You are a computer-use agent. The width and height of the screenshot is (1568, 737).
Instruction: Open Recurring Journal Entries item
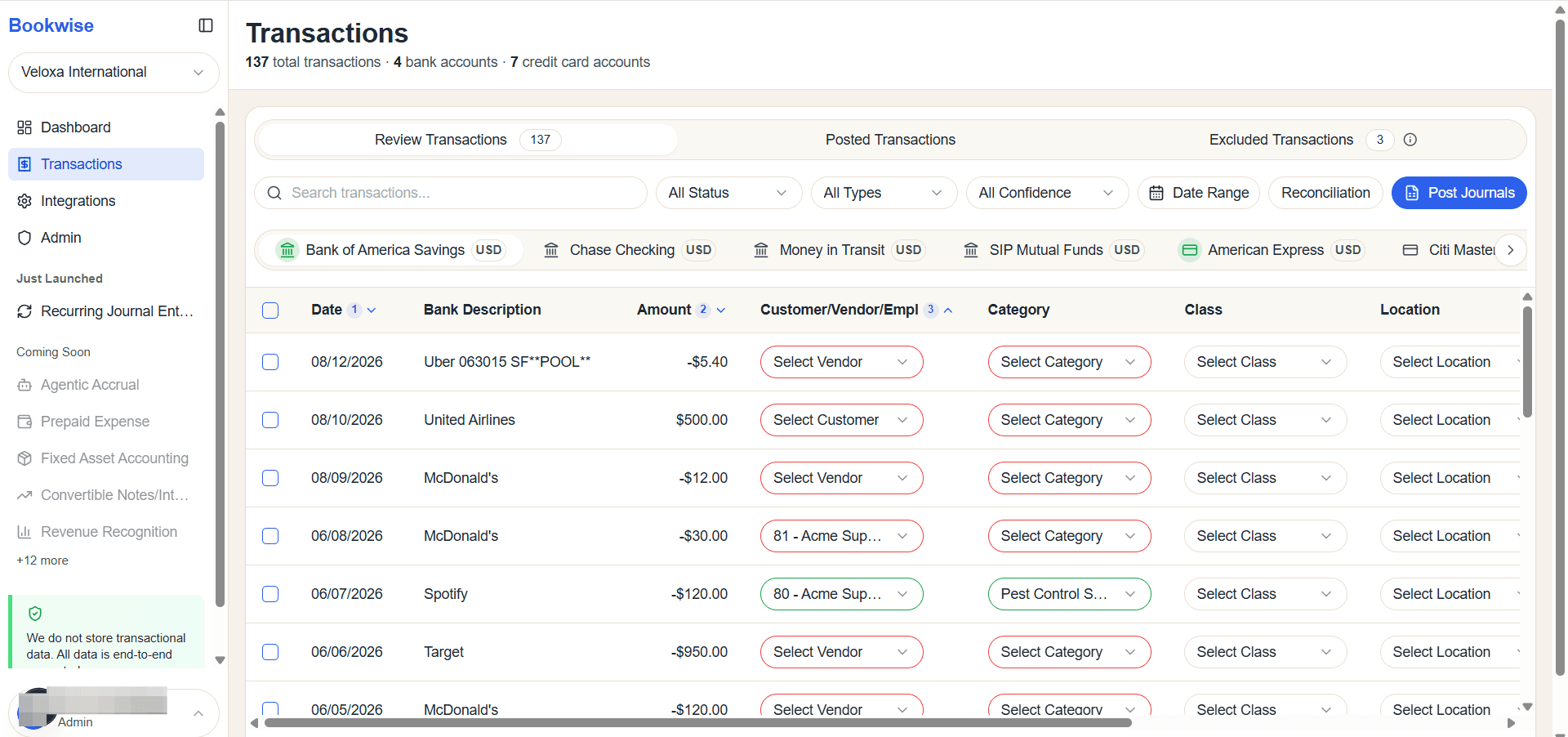pos(106,311)
